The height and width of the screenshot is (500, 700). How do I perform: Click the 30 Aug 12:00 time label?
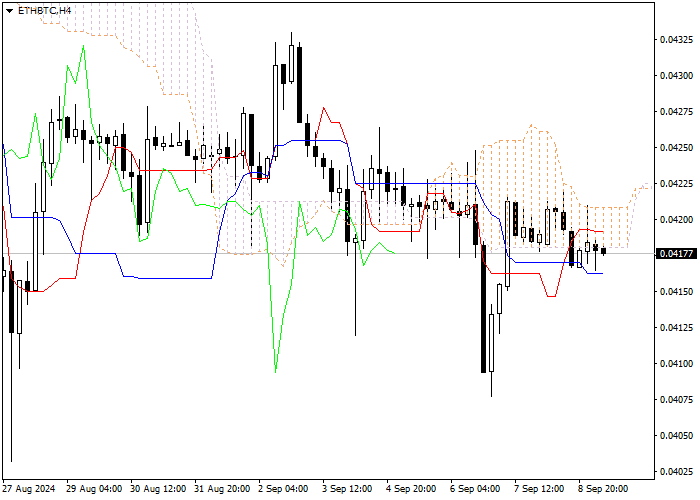point(158,489)
